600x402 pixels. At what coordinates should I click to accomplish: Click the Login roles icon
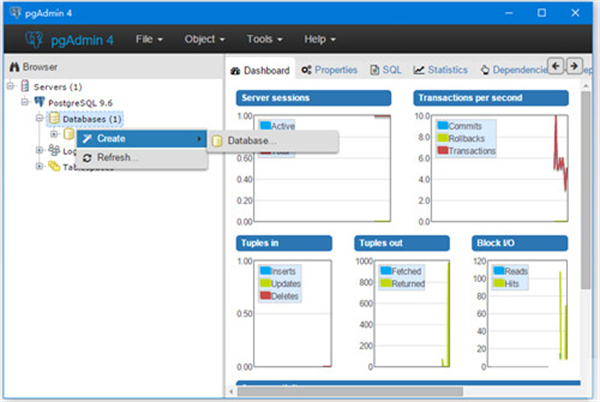54,150
